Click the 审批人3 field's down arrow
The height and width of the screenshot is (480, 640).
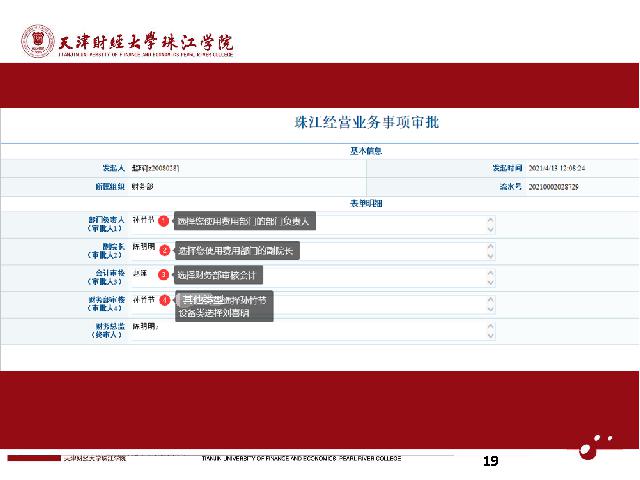(490, 282)
